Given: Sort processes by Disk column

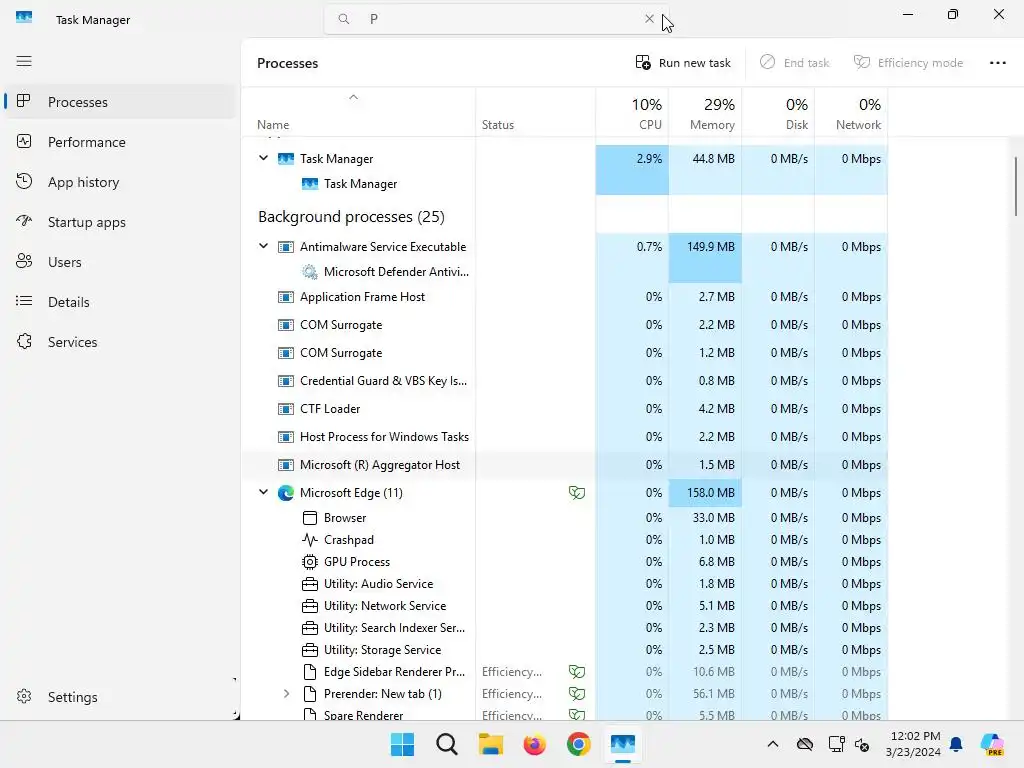Looking at the screenshot, I should tap(778, 113).
